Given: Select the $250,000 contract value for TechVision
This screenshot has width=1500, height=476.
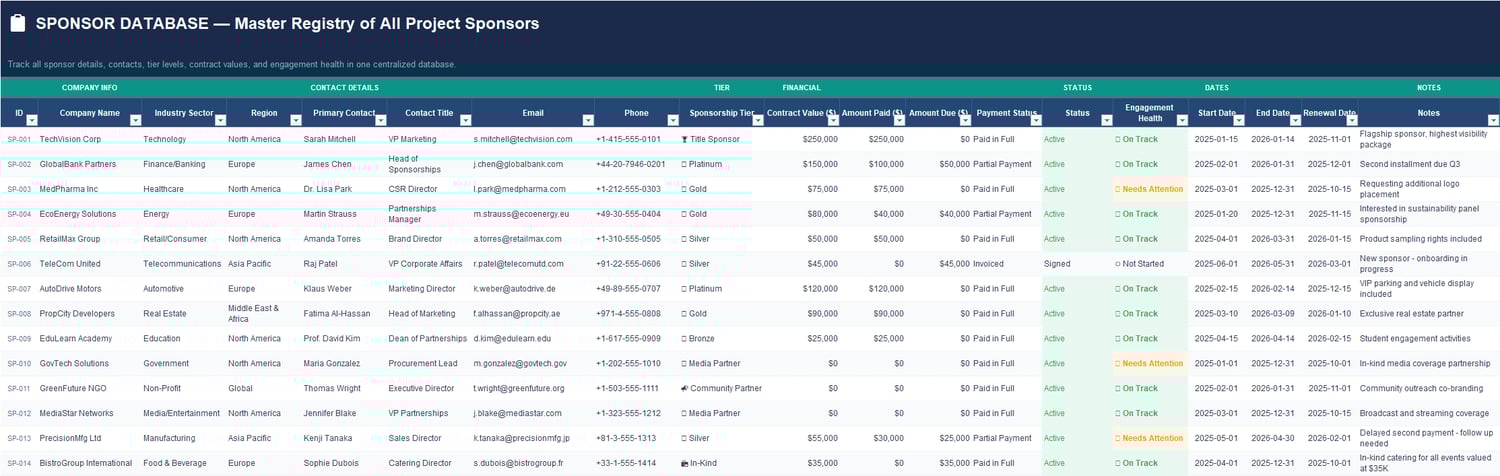Looking at the screenshot, I should (x=801, y=139).
